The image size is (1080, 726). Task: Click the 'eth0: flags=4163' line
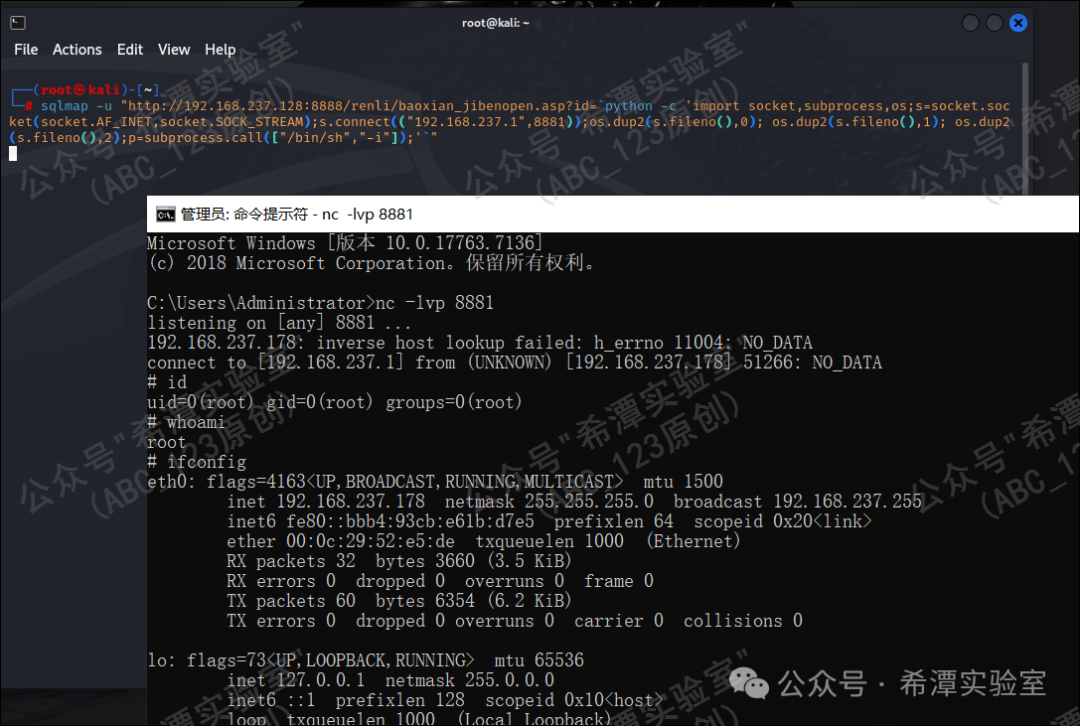point(435,481)
